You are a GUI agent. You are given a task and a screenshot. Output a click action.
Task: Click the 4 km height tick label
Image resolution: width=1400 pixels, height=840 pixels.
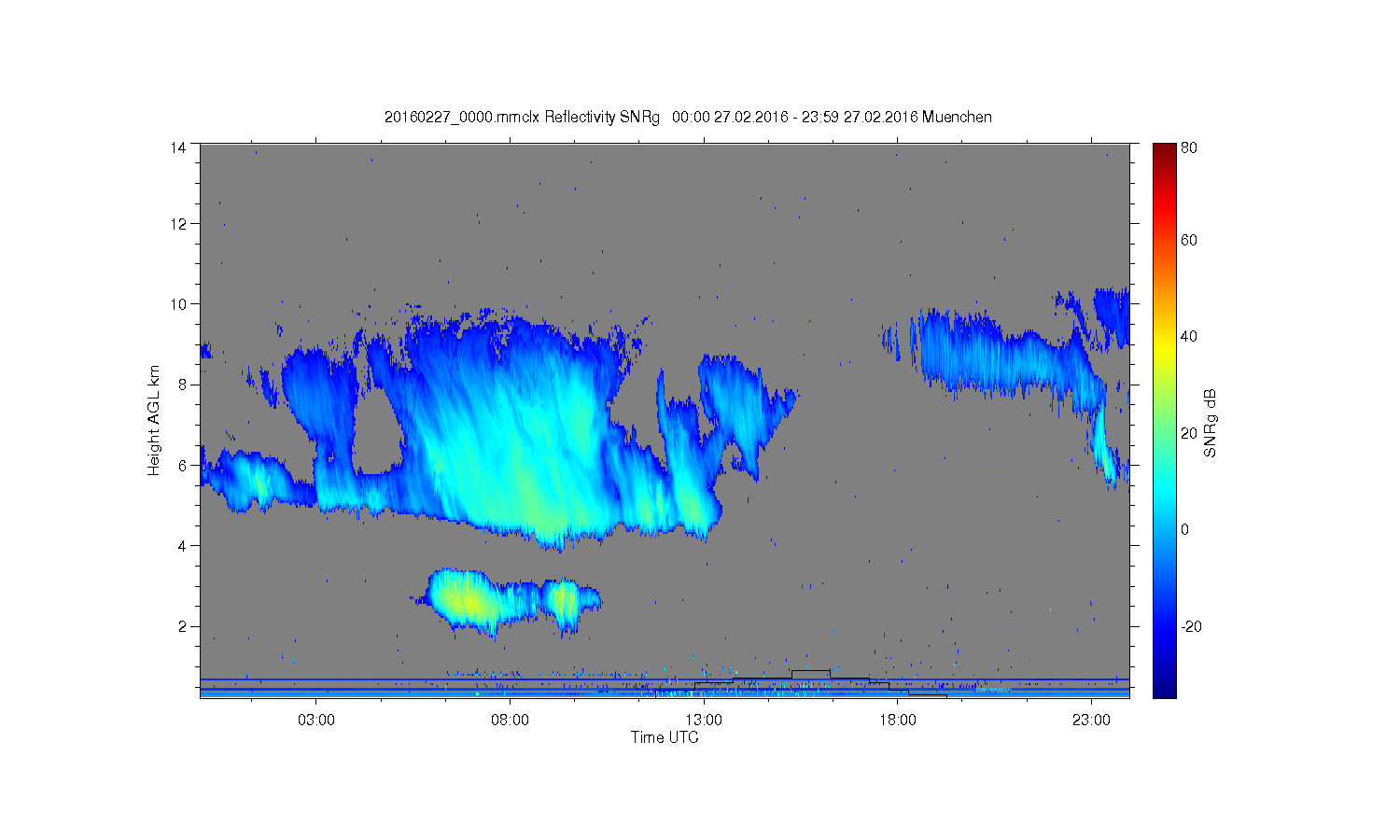click(x=183, y=546)
